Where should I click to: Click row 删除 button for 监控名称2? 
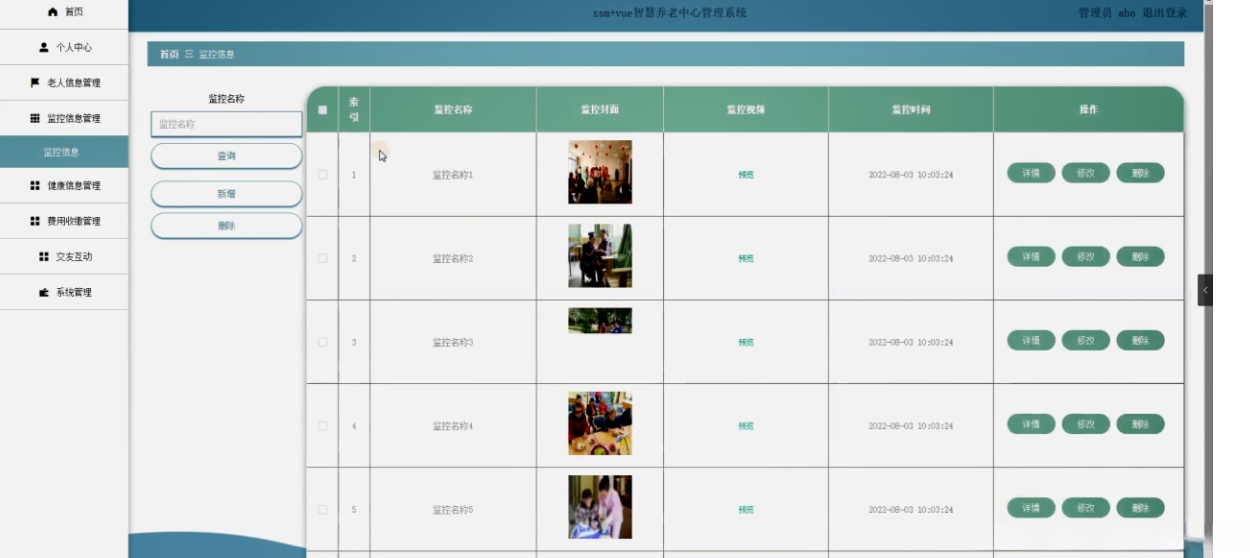tap(1141, 257)
